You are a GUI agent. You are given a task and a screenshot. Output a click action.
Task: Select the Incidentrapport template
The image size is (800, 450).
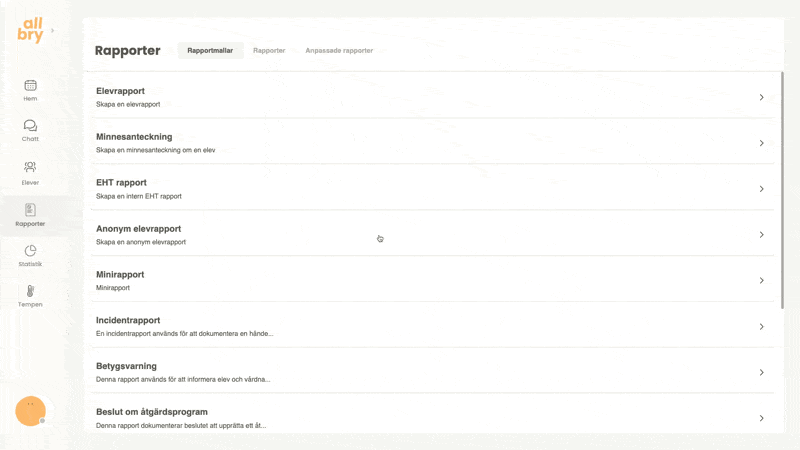pos(128,321)
